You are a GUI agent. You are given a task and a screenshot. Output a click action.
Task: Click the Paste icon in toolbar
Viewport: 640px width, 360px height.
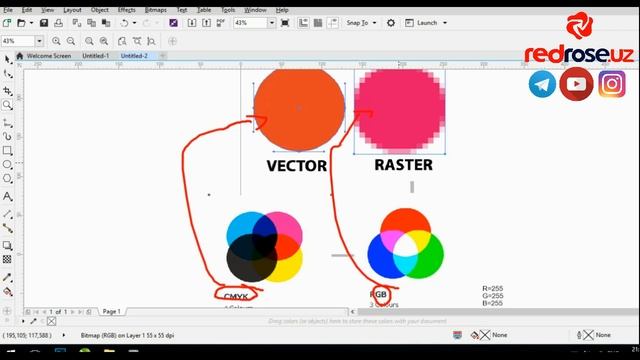click(x=106, y=23)
